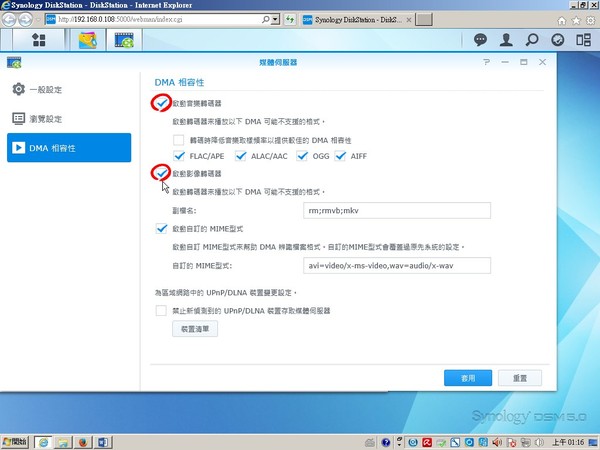600x450 pixels.
Task: Open the device list button
Action: 195,329
